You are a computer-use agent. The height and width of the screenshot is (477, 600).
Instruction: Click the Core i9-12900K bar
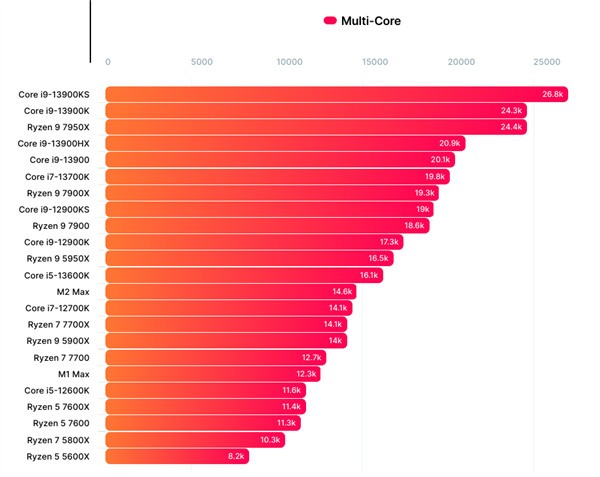pyautogui.click(x=254, y=242)
